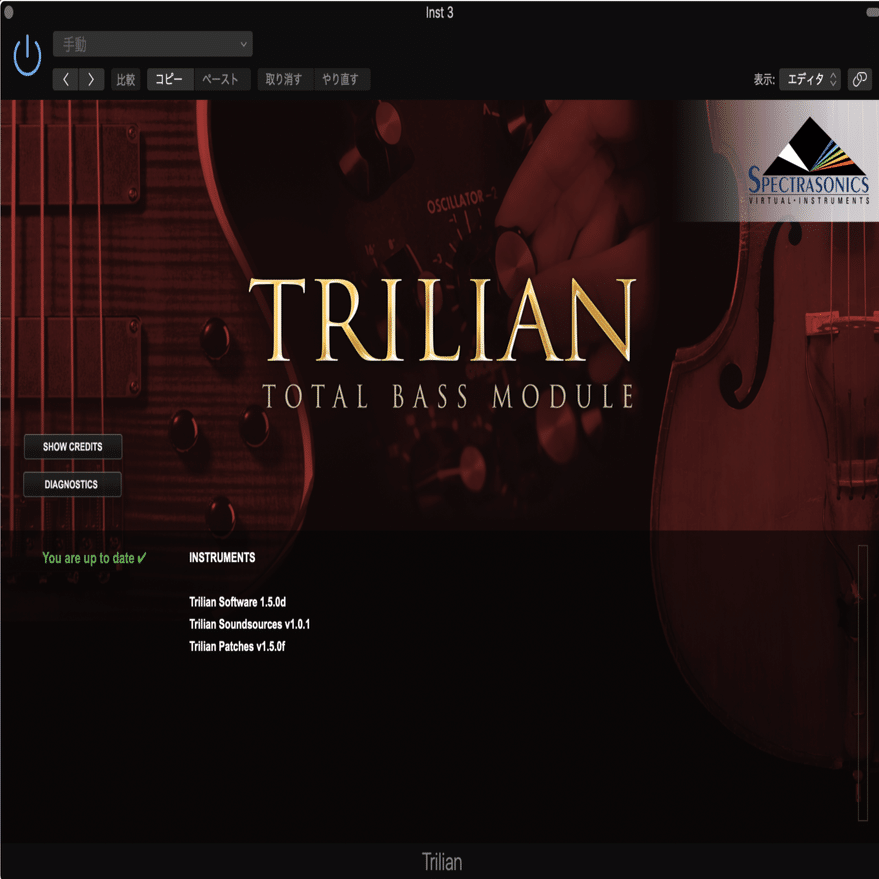Screen dimensions: 879x879
Task: Open the 手動 preset dropdown
Action: point(152,44)
